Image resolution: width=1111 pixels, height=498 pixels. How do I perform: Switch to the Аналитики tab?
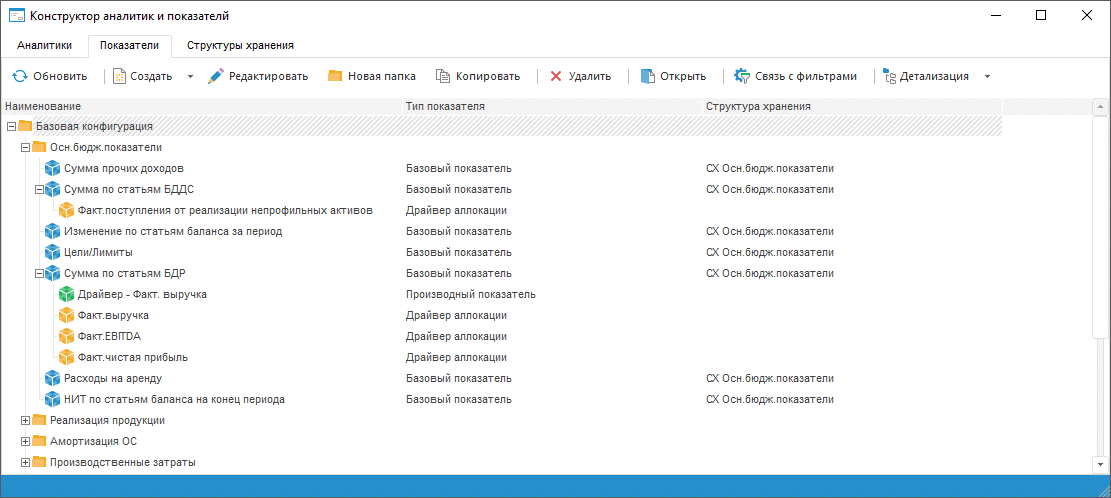(45, 45)
